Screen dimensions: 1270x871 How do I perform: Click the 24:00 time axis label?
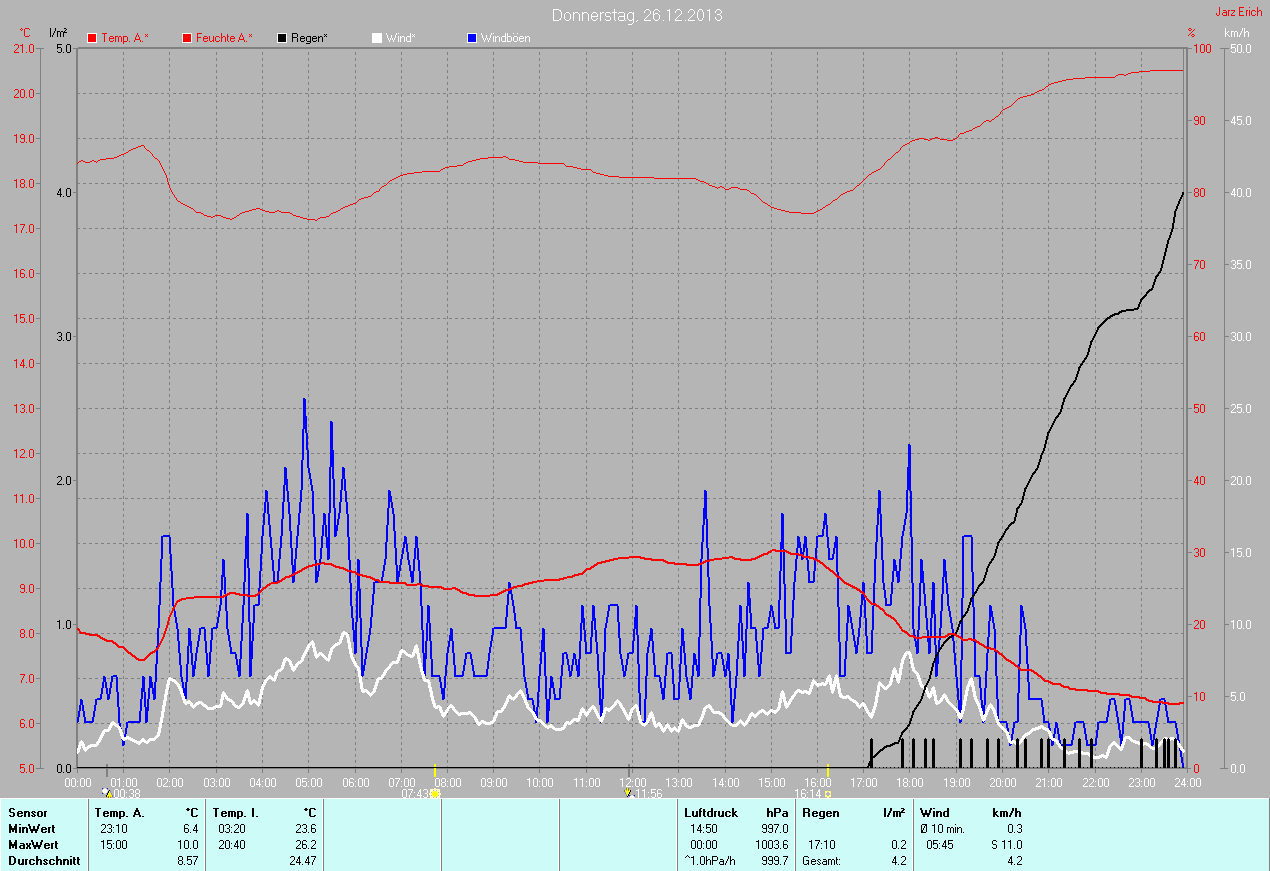click(1187, 782)
